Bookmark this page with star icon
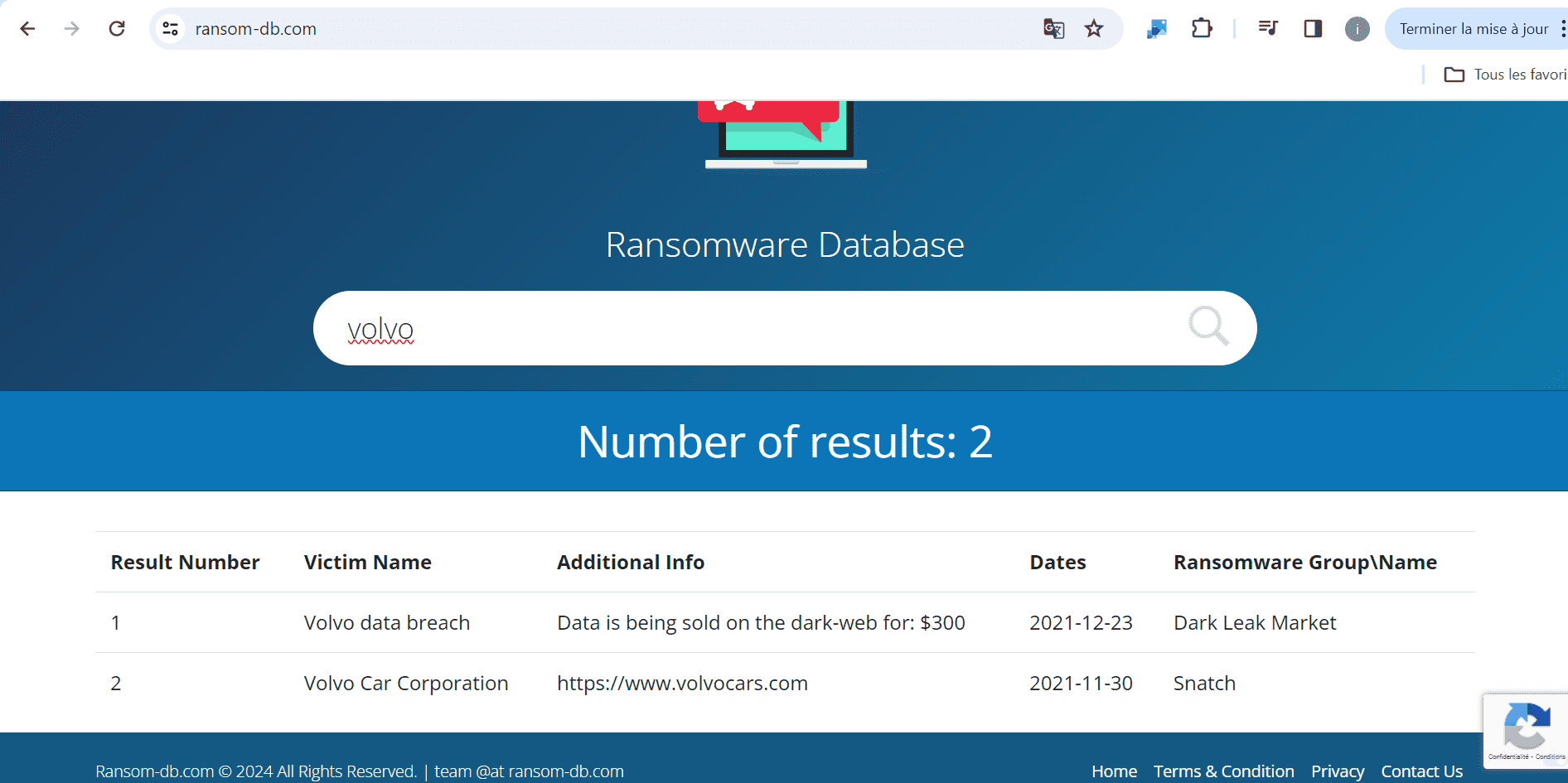1568x783 pixels. click(1094, 29)
